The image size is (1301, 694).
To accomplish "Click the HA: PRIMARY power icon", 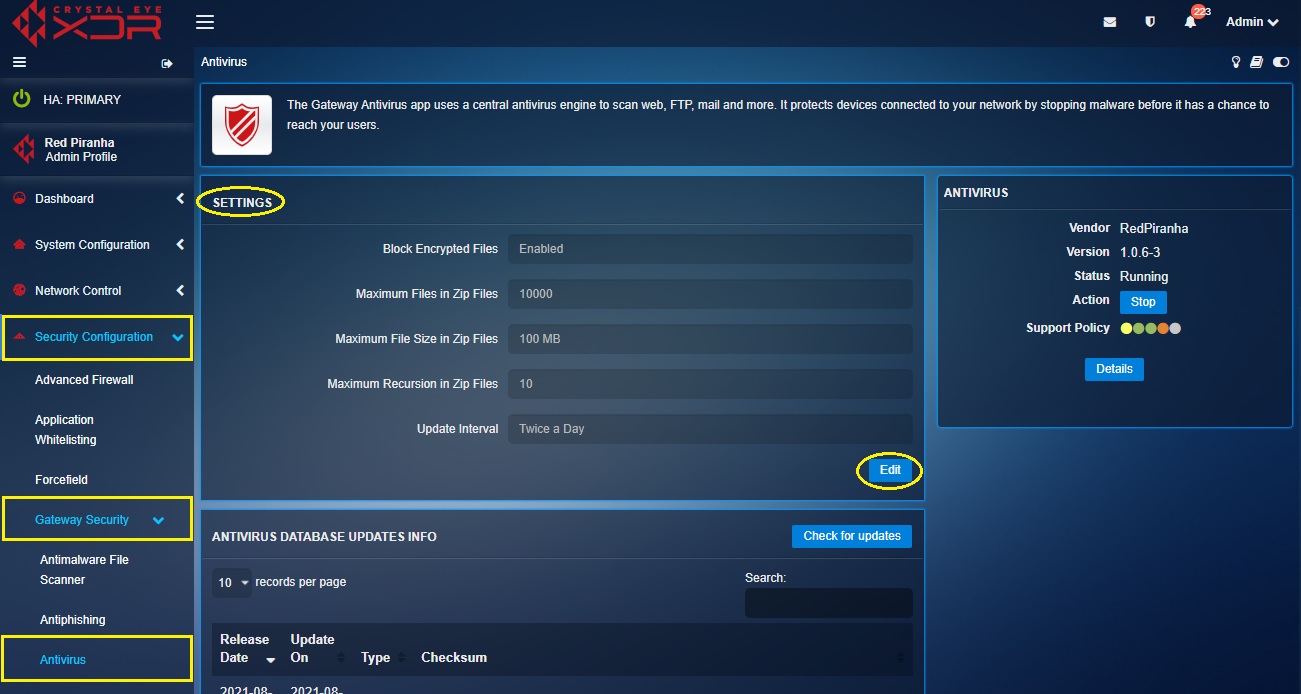I will click(21, 99).
